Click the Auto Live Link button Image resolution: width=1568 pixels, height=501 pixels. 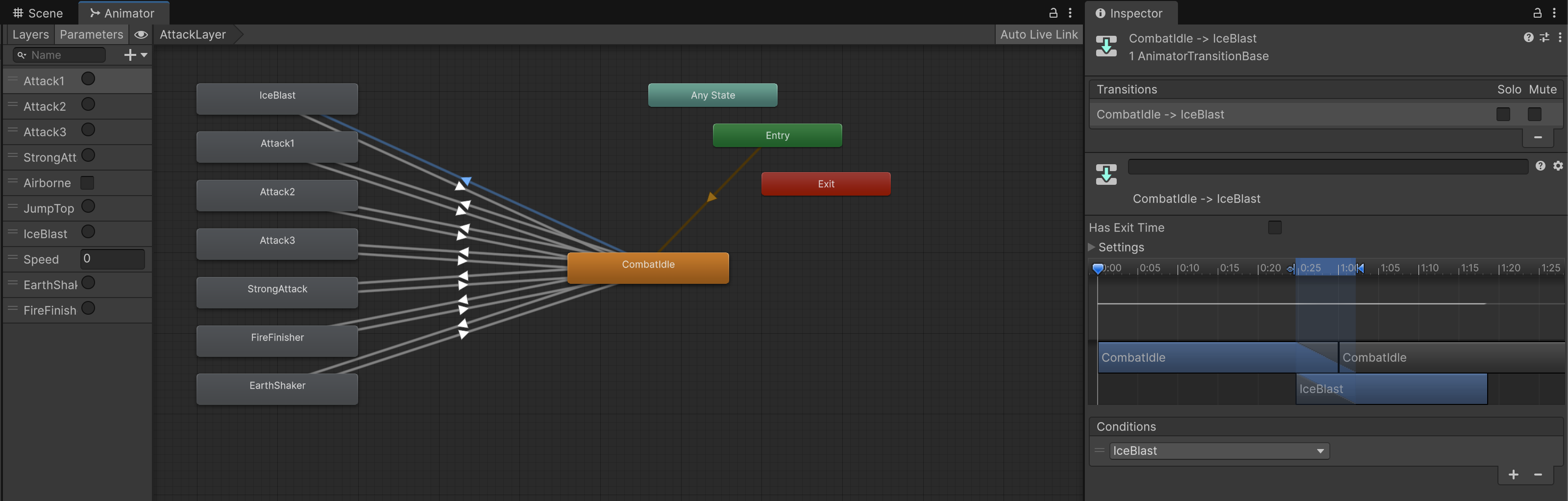tap(1038, 35)
